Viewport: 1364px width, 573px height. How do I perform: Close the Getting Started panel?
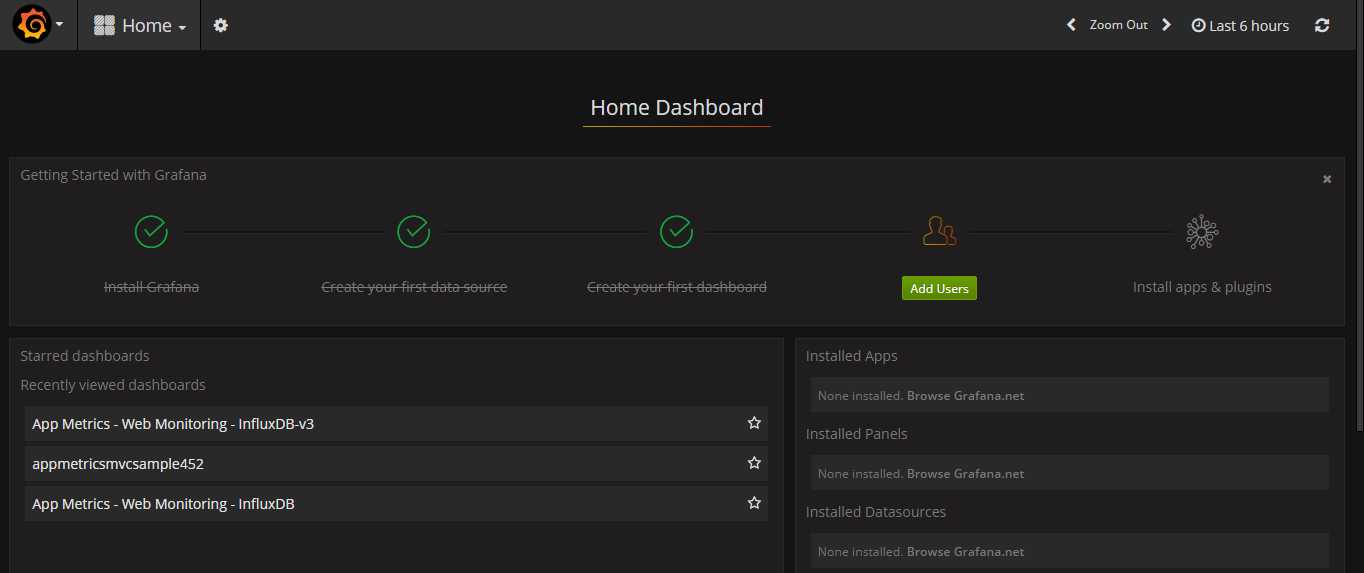[x=1327, y=179]
